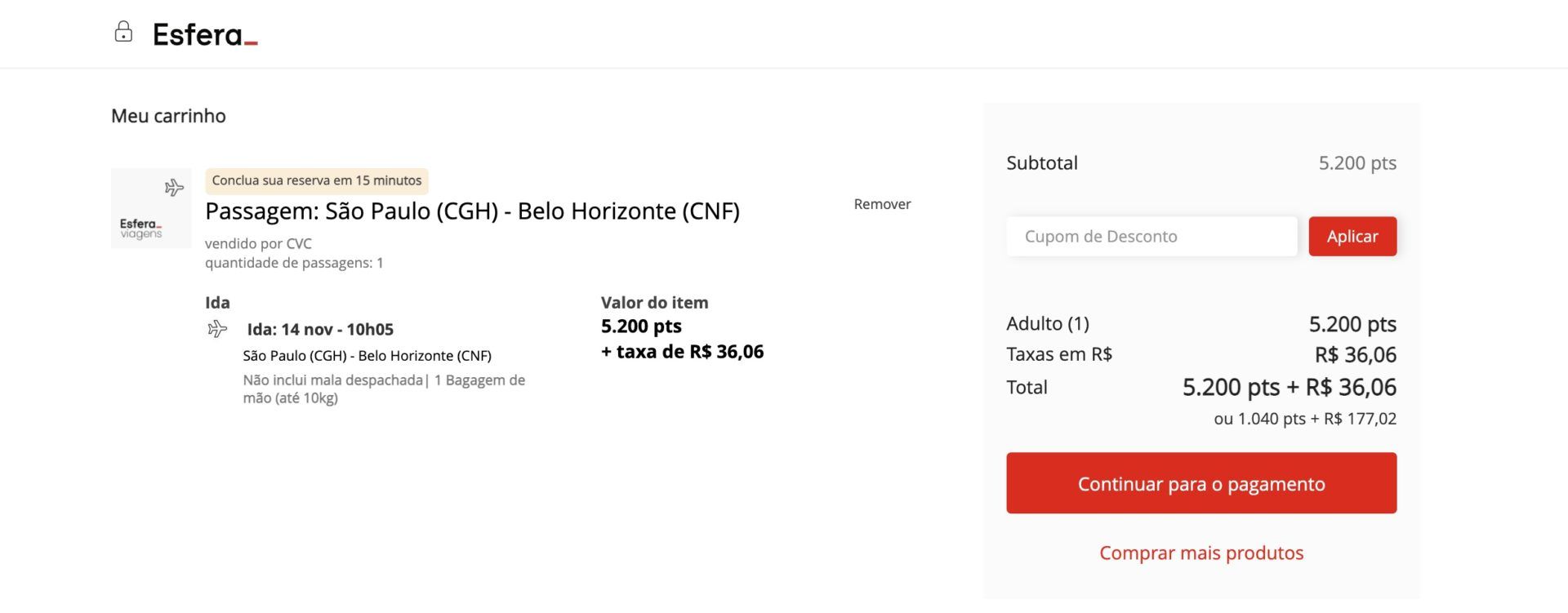The image size is (1568, 613).
Task: Remove the flight ticket from cart
Action: (x=882, y=204)
